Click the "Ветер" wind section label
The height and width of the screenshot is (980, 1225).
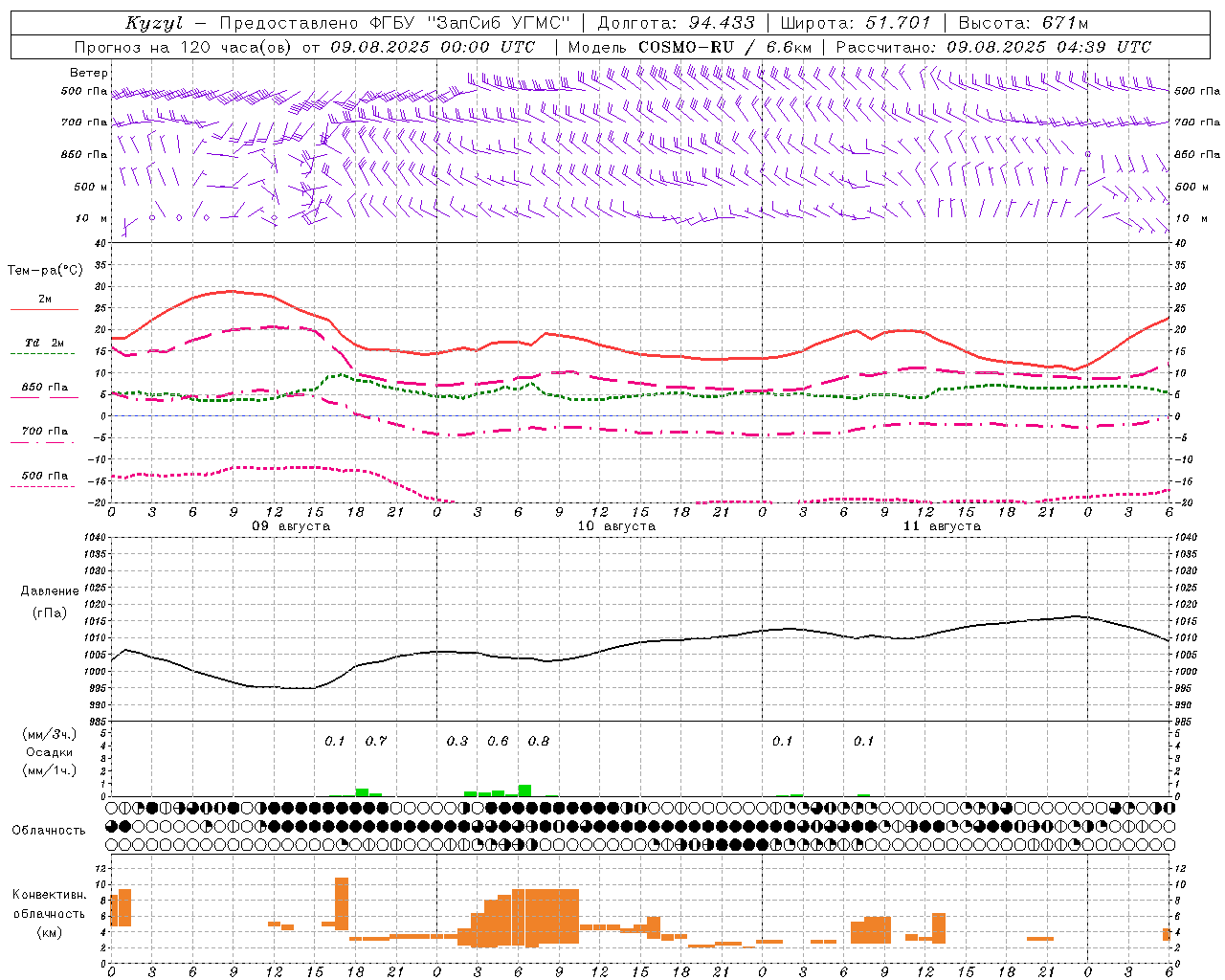tap(89, 73)
